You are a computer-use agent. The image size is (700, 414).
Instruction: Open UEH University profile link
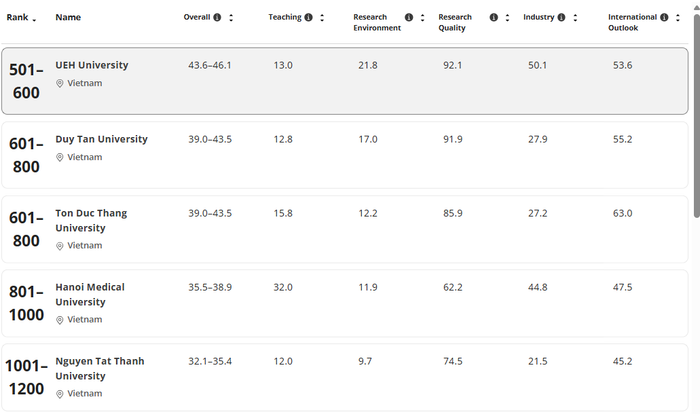coord(91,65)
